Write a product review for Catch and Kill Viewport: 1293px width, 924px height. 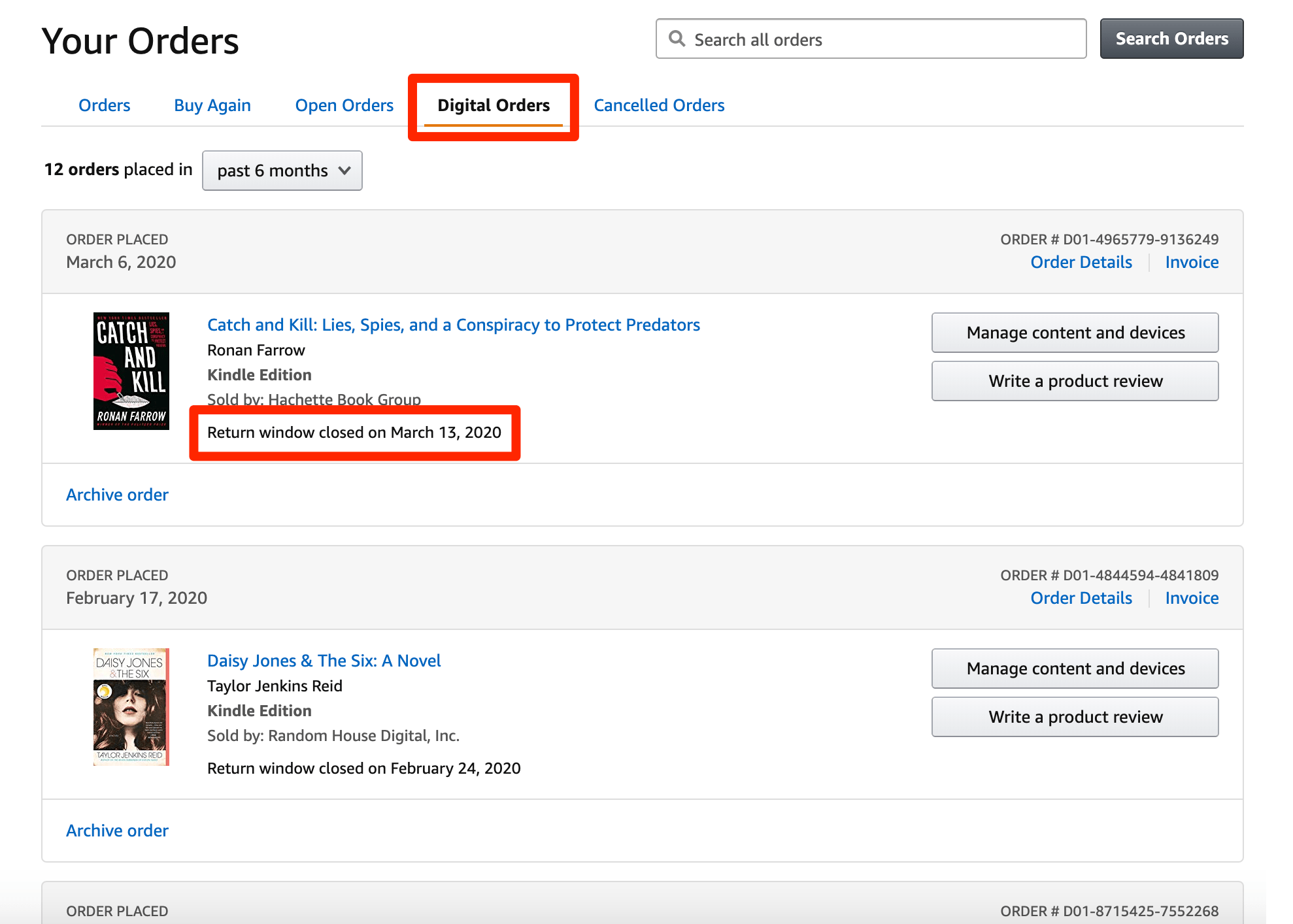[1075, 381]
